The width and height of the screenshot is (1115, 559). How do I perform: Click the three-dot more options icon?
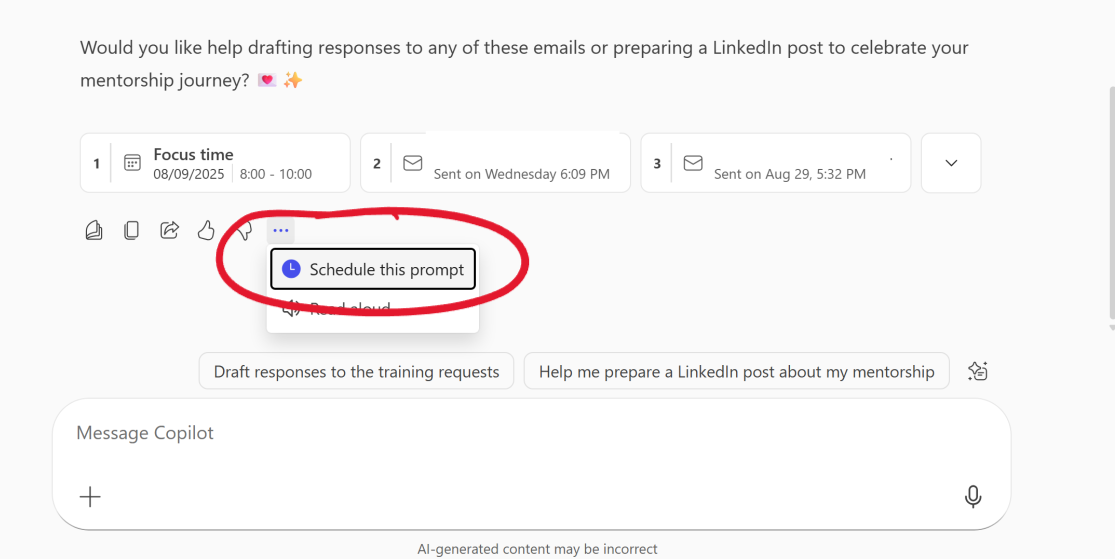[x=281, y=231]
